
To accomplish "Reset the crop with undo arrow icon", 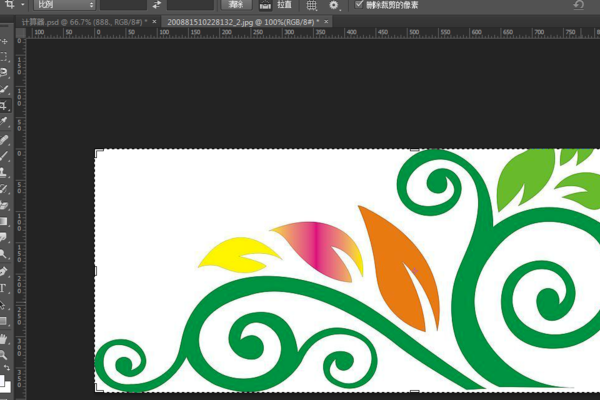I will tap(579, 5).
